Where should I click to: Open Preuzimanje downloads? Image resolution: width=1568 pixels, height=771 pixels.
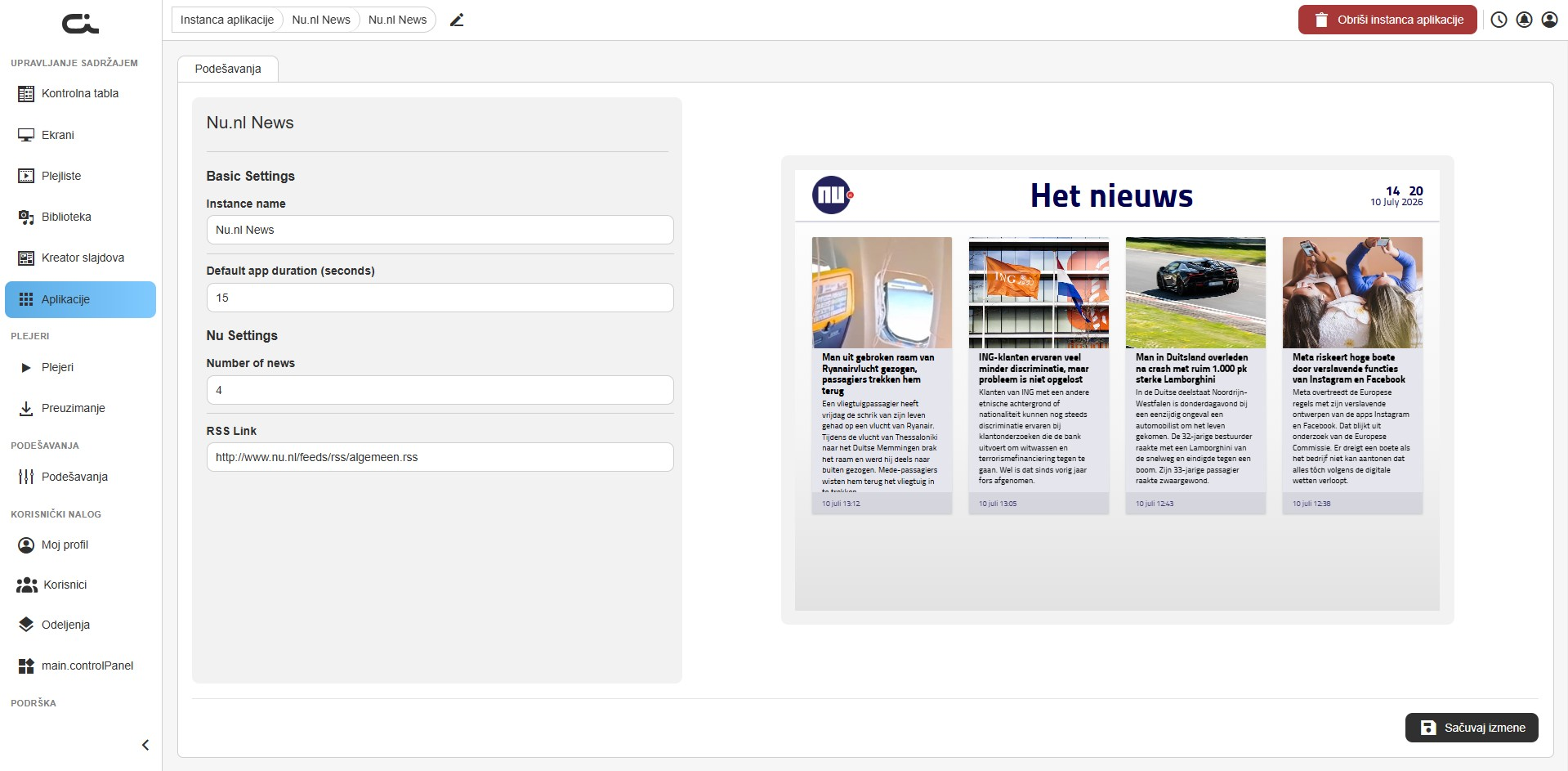80,408
